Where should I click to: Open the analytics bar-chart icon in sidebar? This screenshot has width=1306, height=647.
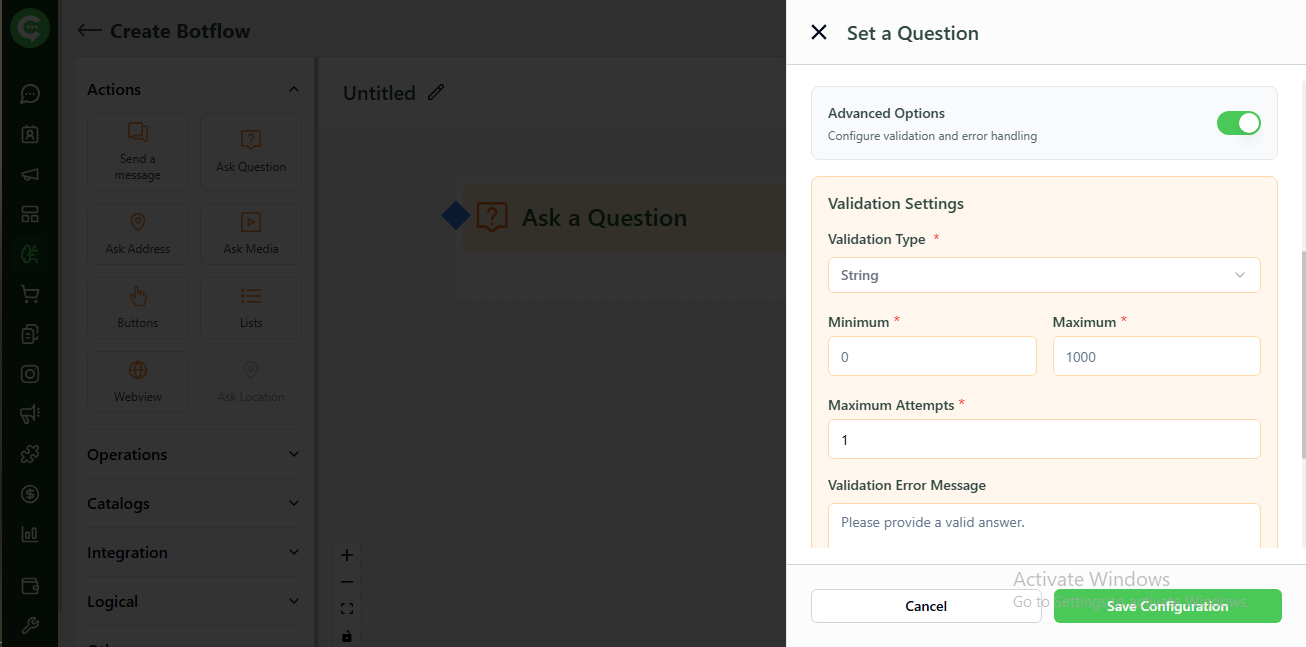click(x=29, y=534)
